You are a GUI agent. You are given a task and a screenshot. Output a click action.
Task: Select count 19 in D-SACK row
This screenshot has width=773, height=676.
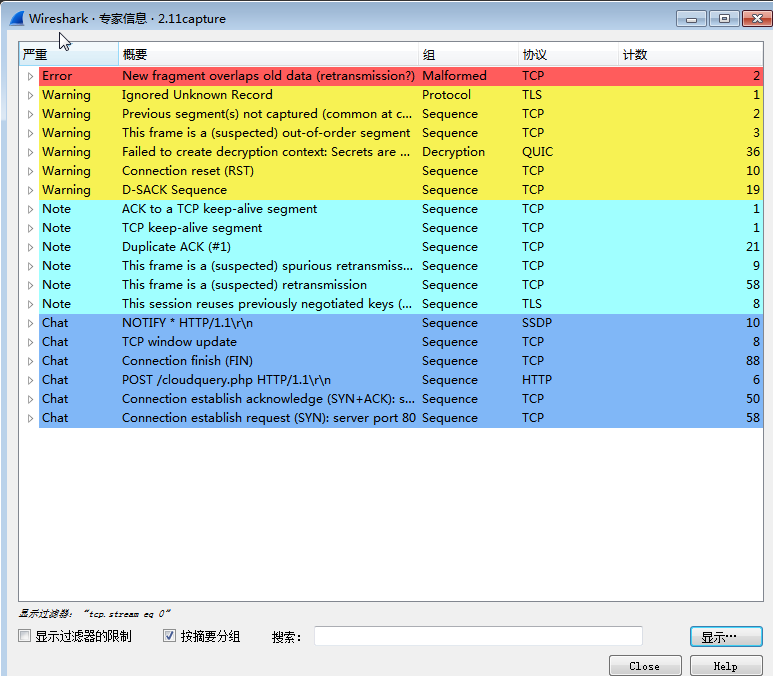click(x=753, y=190)
